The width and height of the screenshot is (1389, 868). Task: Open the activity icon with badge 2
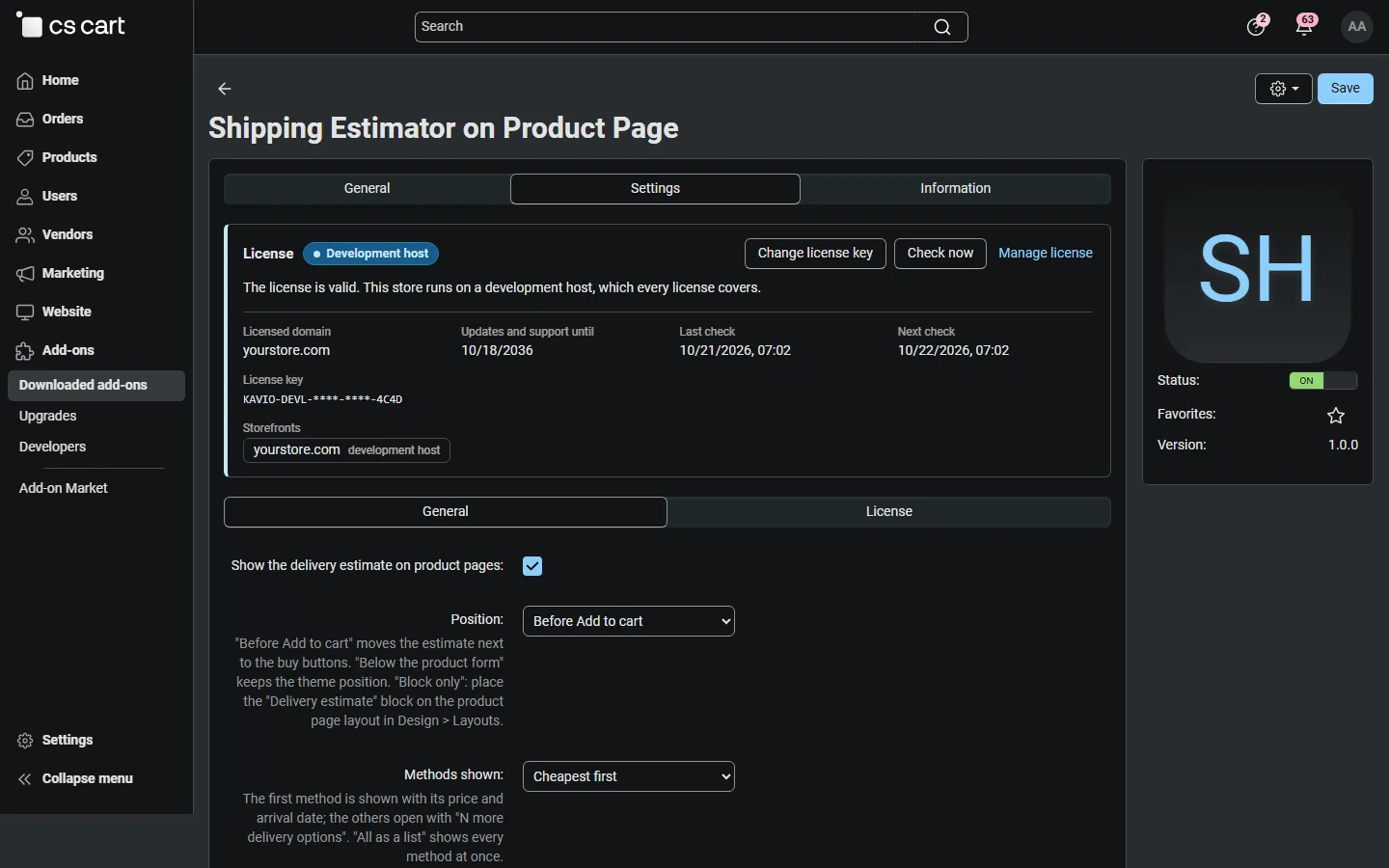(x=1257, y=26)
